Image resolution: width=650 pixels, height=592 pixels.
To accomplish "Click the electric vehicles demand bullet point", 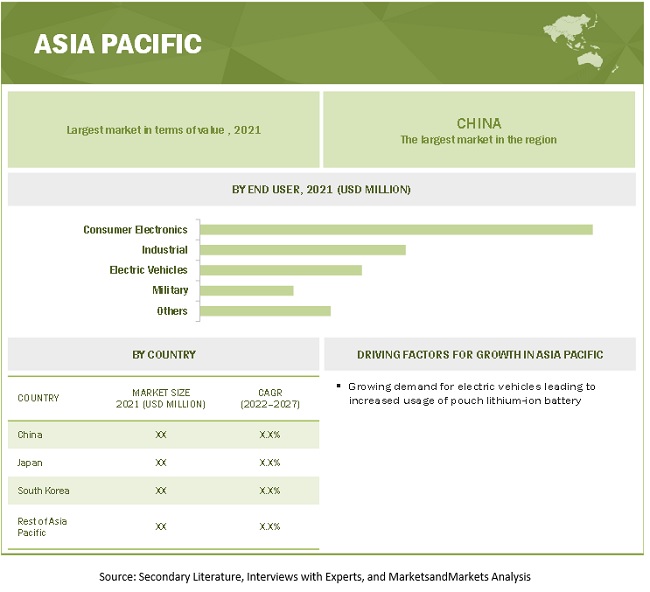I will pos(472,393).
